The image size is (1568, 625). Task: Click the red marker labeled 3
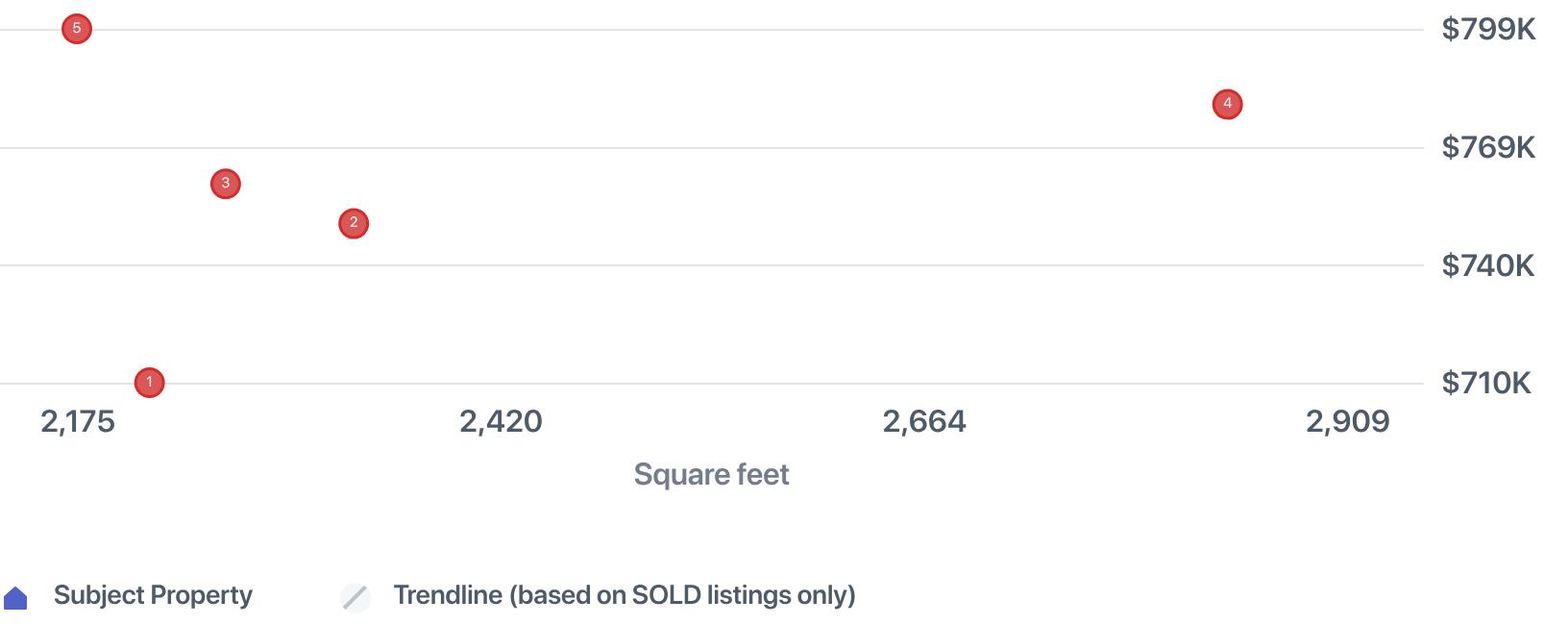[x=226, y=184]
